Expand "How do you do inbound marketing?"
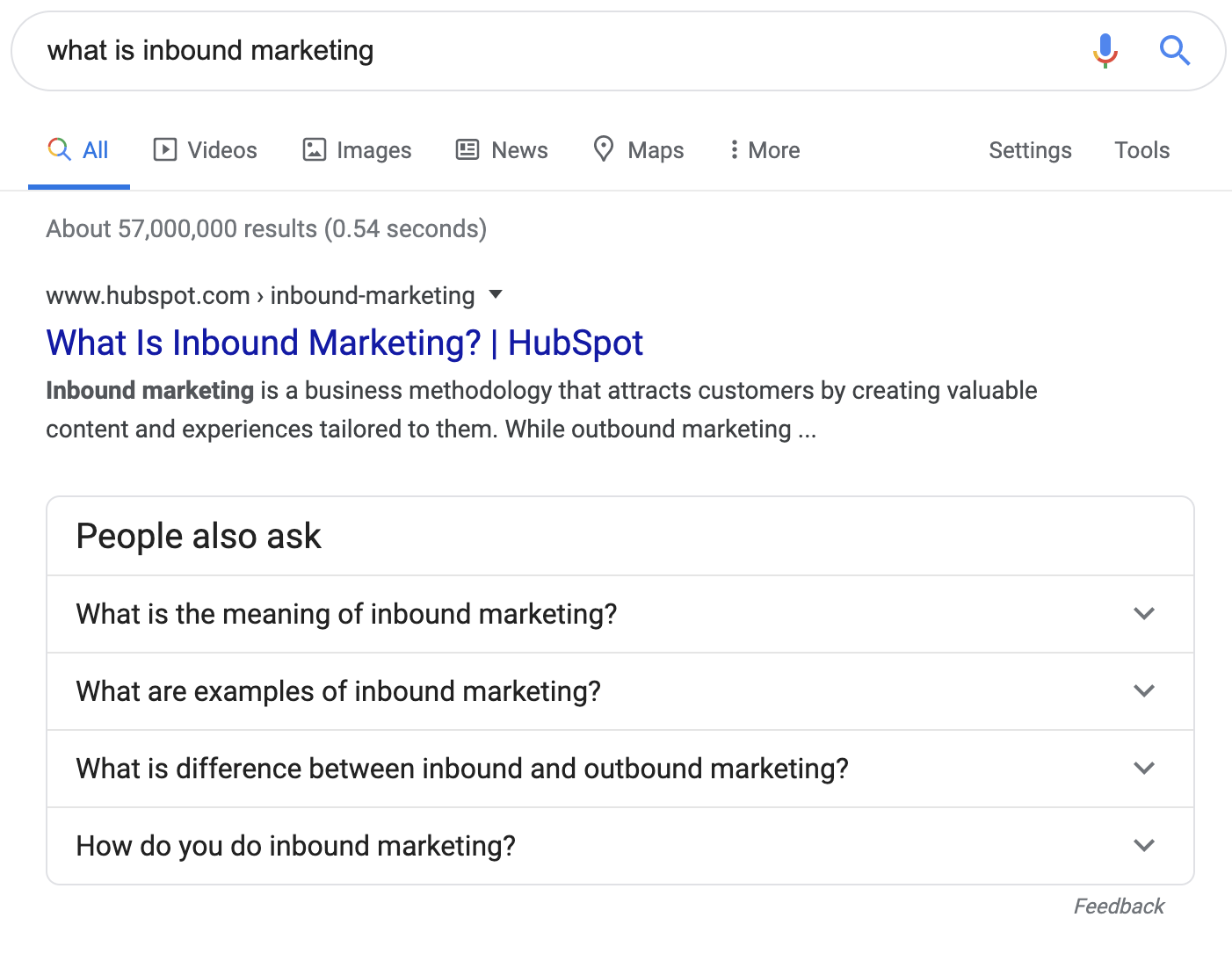The height and width of the screenshot is (968, 1232). [1143, 846]
